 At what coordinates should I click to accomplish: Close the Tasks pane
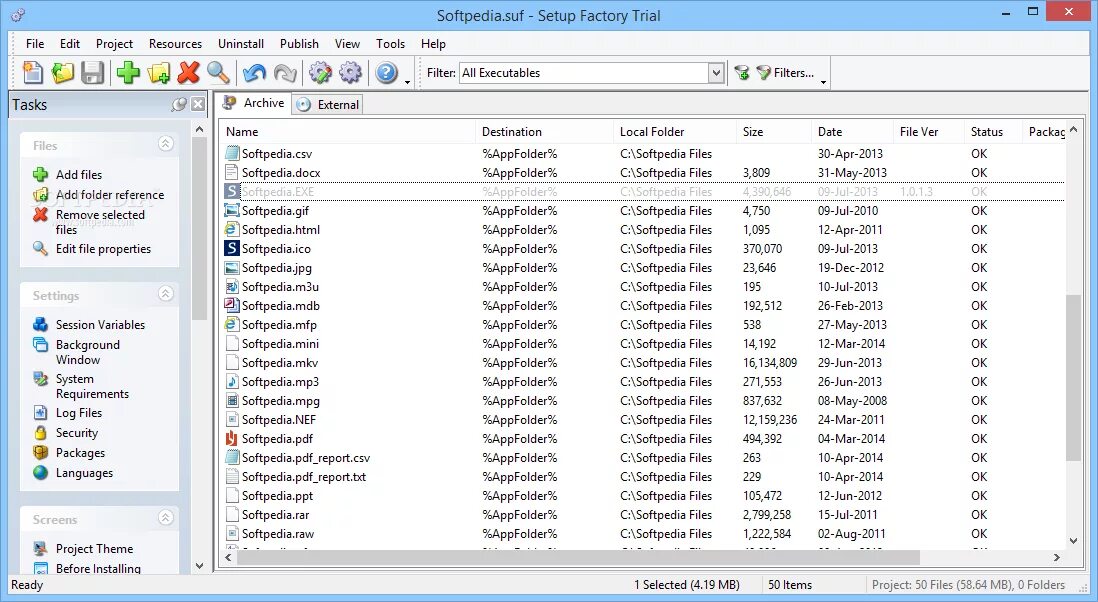(x=198, y=104)
